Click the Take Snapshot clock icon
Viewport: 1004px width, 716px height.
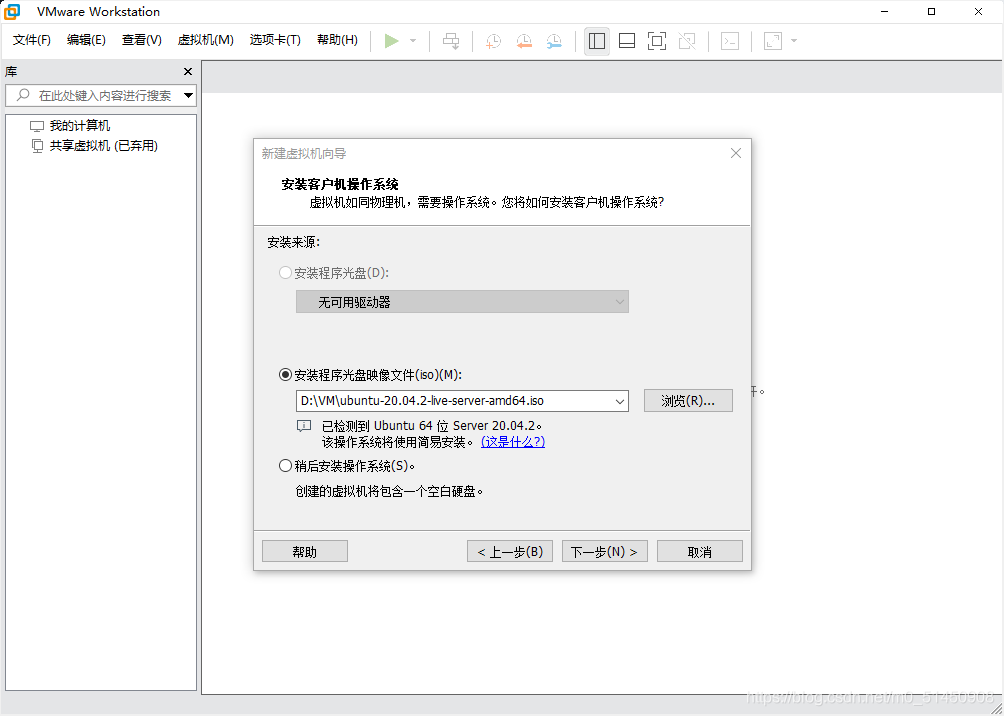point(493,41)
